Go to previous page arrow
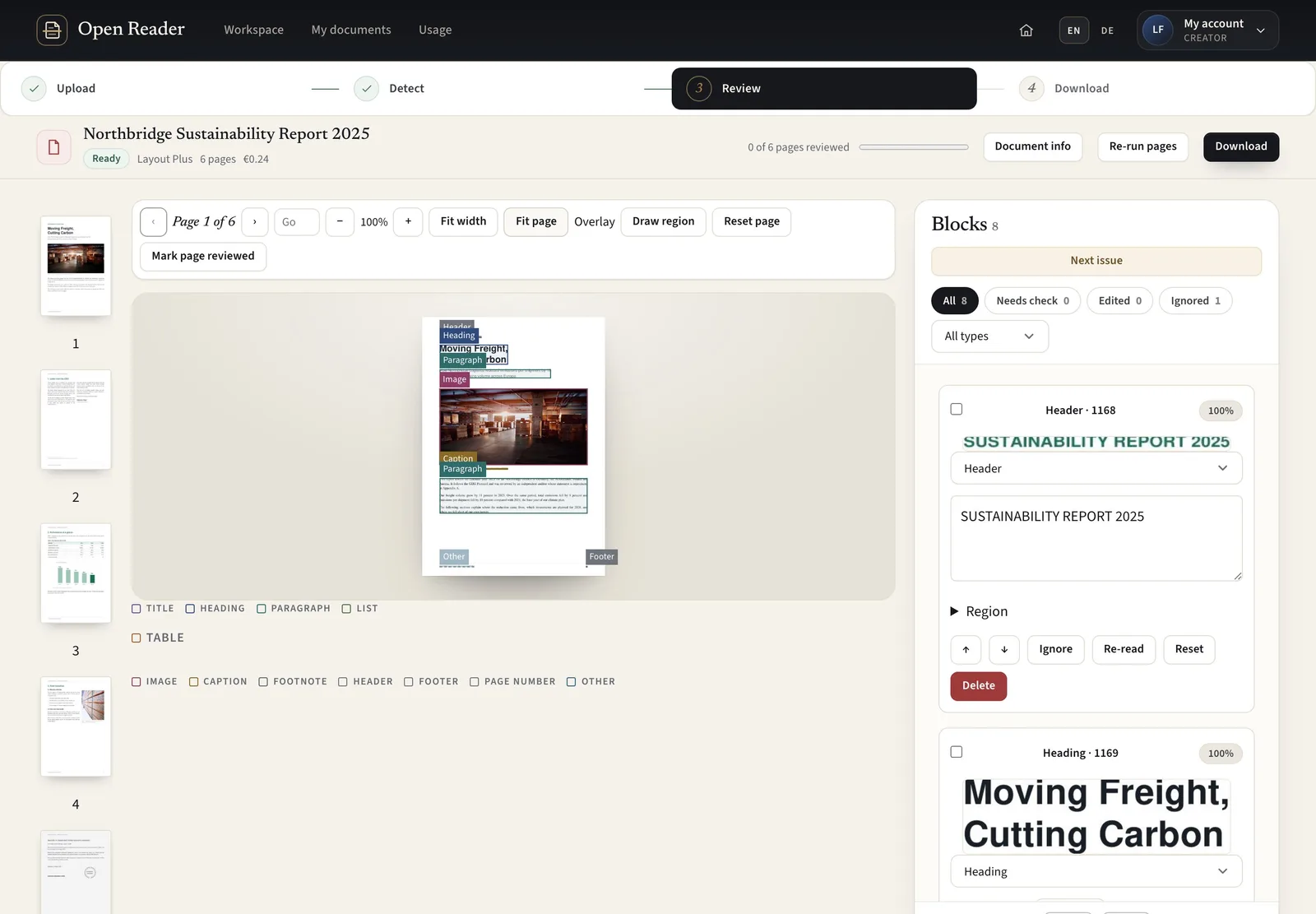This screenshot has width=1316, height=914. tap(153, 222)
